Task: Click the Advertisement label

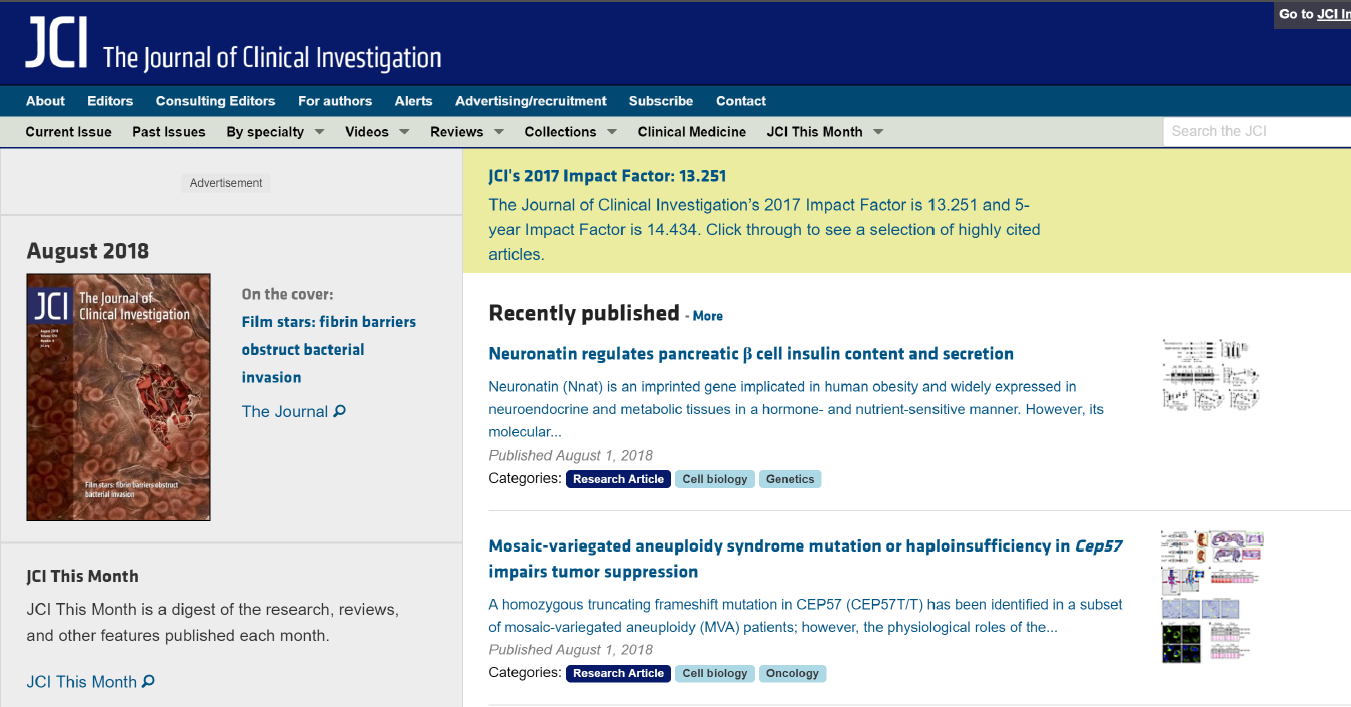Action: point(226,183)
